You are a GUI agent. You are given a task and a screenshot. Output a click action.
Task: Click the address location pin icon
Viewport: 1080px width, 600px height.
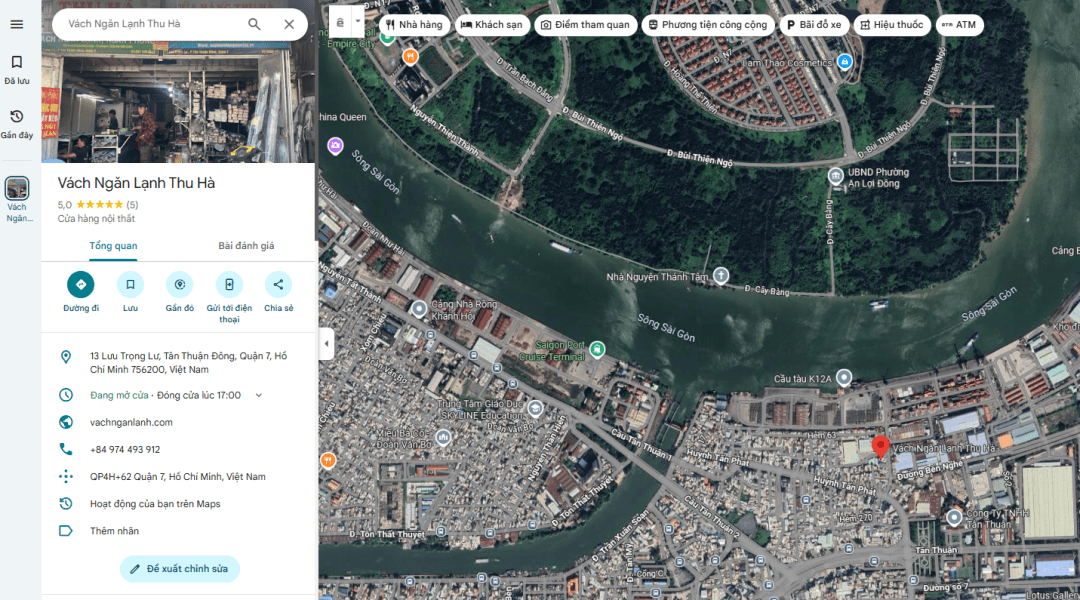pyautogui.click(x=65, y=356)
